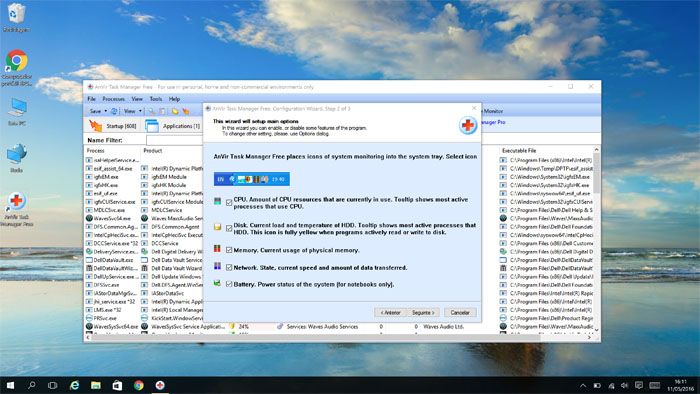Open the AnVir Task Manager desktop shortcut

17,209
